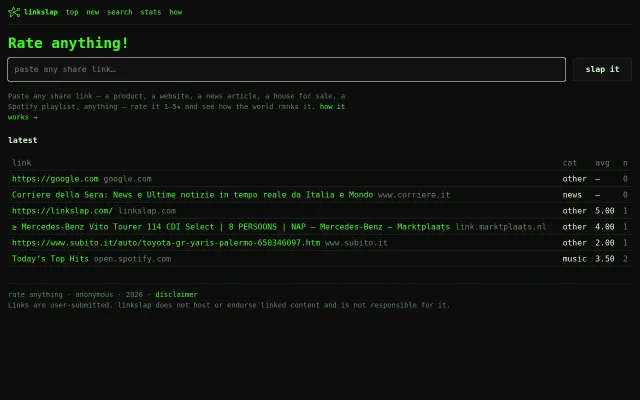The height and width of the screenshot is (400, 640).
Task: Click the news category cell
Action: point(572,195)
